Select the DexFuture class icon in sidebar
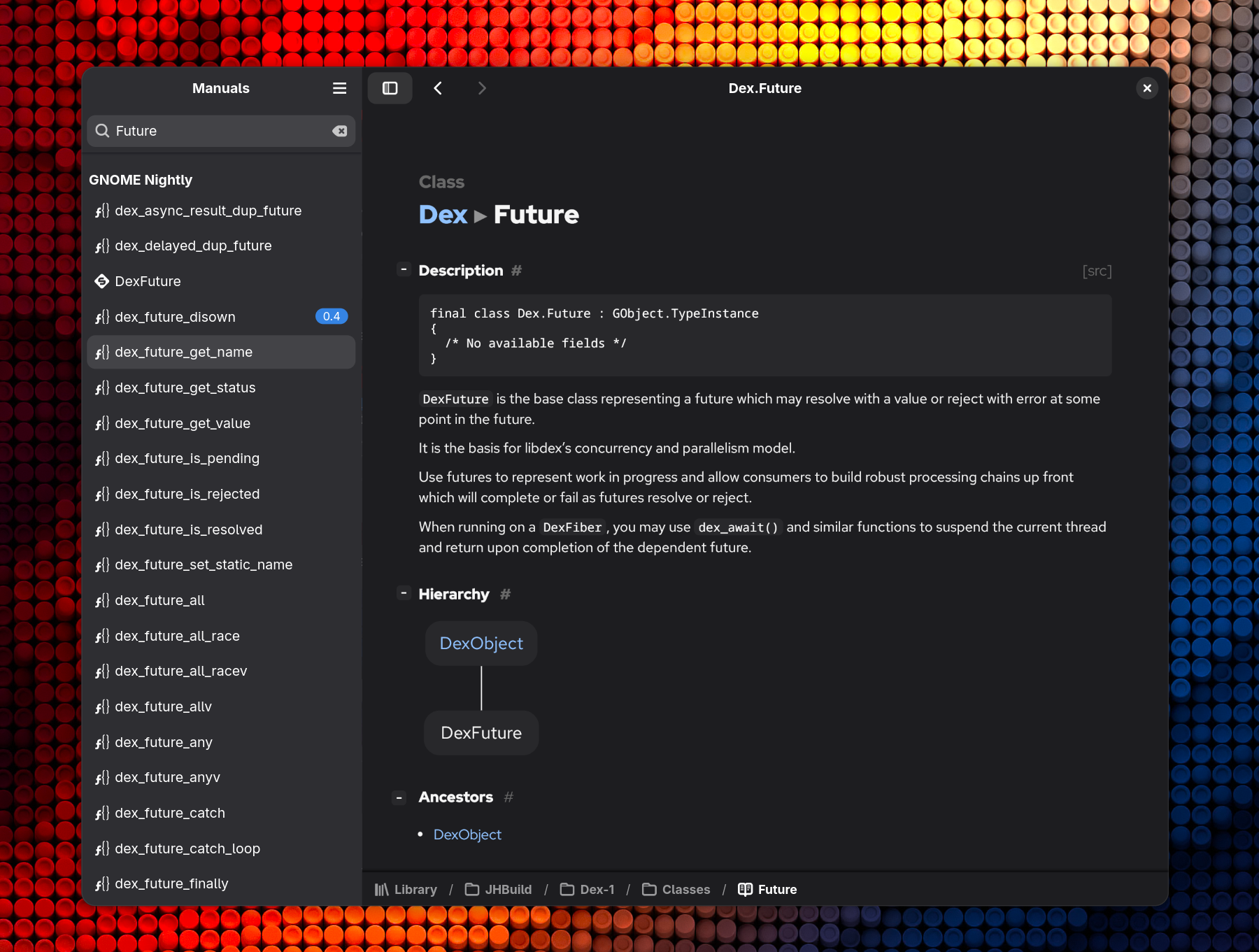This screenshot has height=952, width=1259. click(101, 281)
